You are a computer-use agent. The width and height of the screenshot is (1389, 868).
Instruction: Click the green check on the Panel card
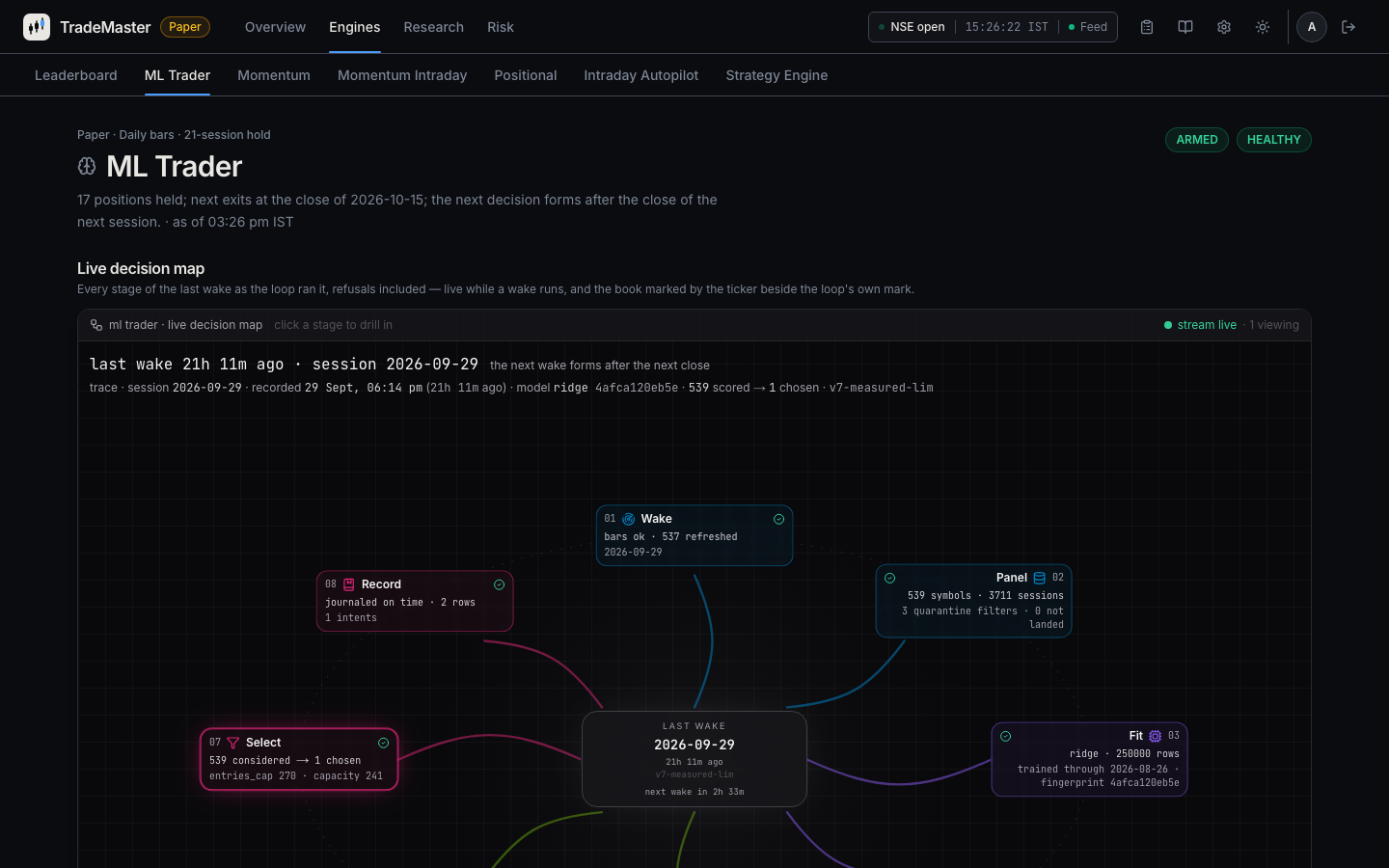pos(890,578)
